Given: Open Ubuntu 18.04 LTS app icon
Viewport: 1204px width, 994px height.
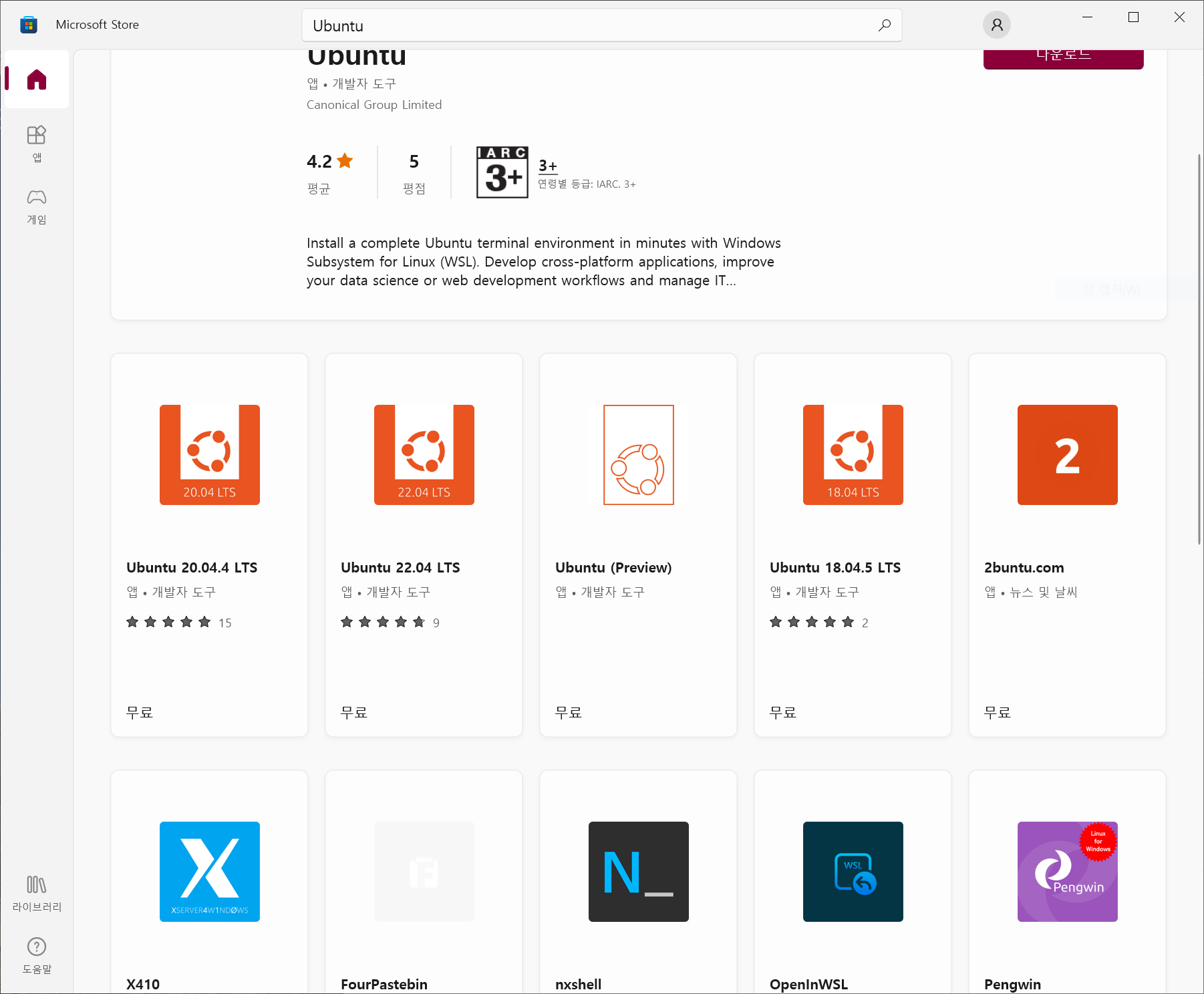Looking at the screenshot, I should click(853, 455).
